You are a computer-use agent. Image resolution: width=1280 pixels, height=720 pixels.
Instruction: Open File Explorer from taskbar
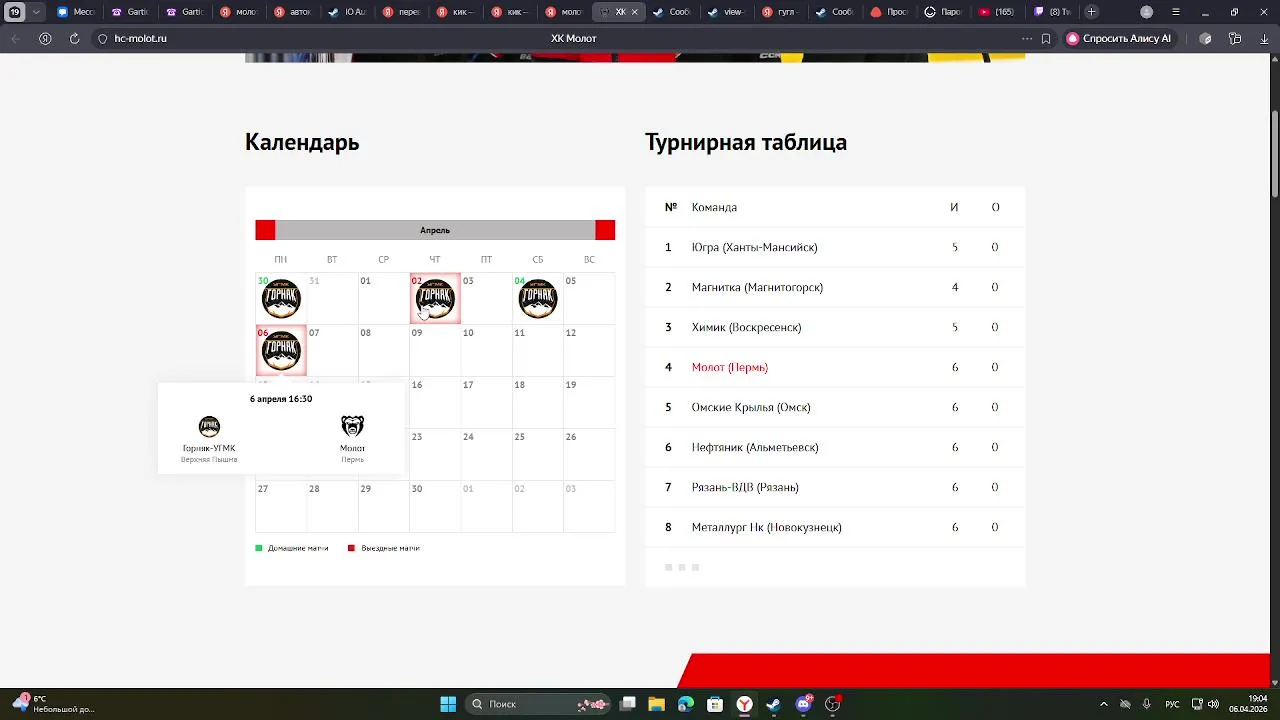[657, 704]
